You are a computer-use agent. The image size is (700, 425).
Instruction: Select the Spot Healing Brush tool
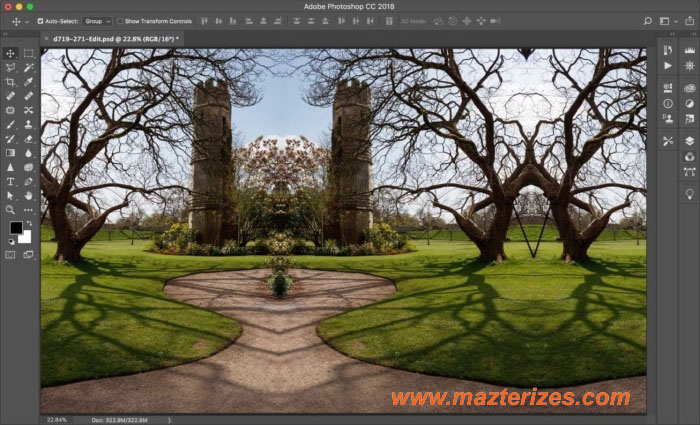(10, 96)
